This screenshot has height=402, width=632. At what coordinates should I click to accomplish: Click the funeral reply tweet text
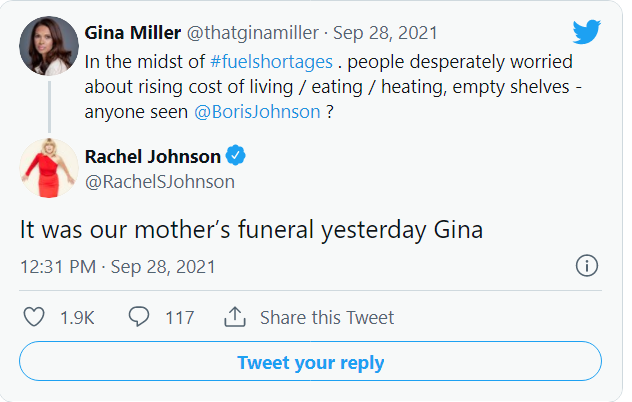pyautogui.click(x=252, y=228)
